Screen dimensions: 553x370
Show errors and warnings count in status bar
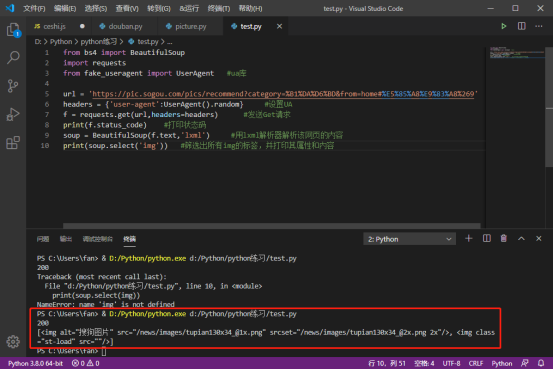(x=85, y=363)
